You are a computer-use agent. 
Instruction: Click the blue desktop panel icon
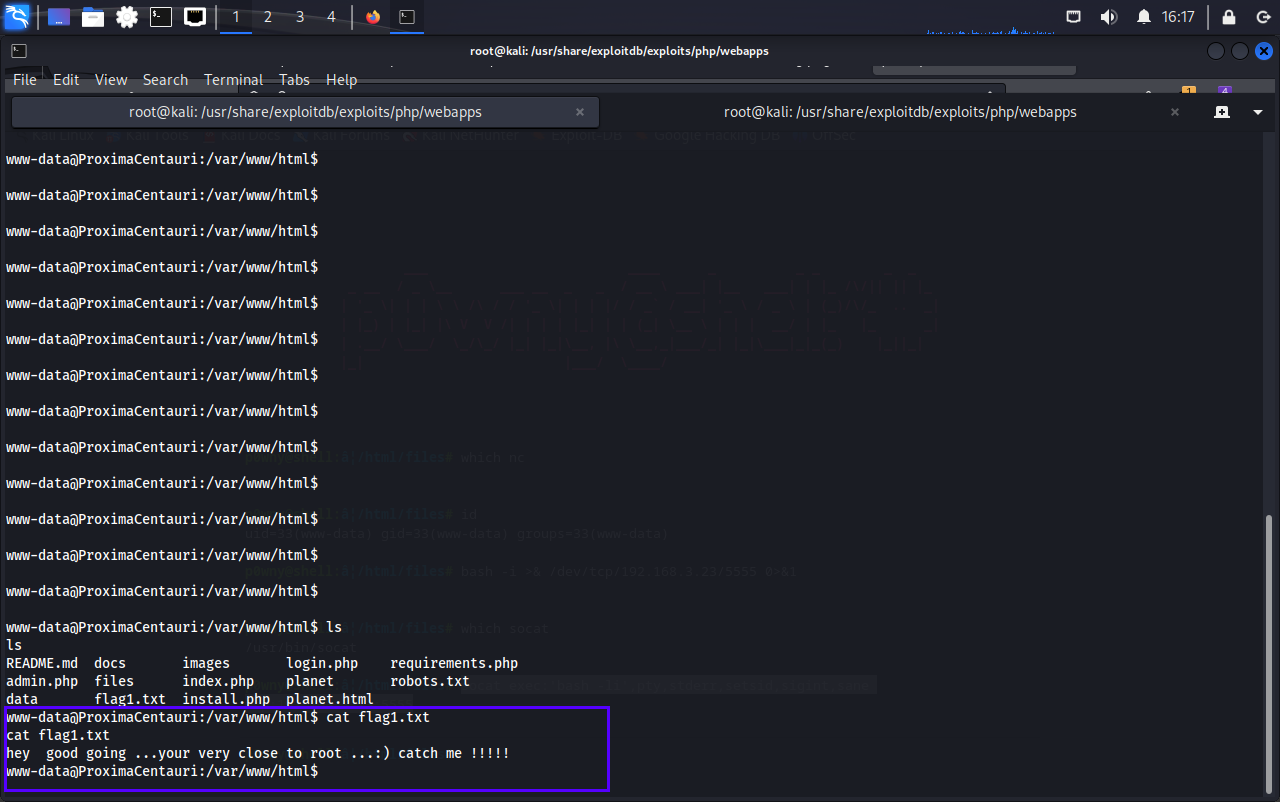coord(59,17)
